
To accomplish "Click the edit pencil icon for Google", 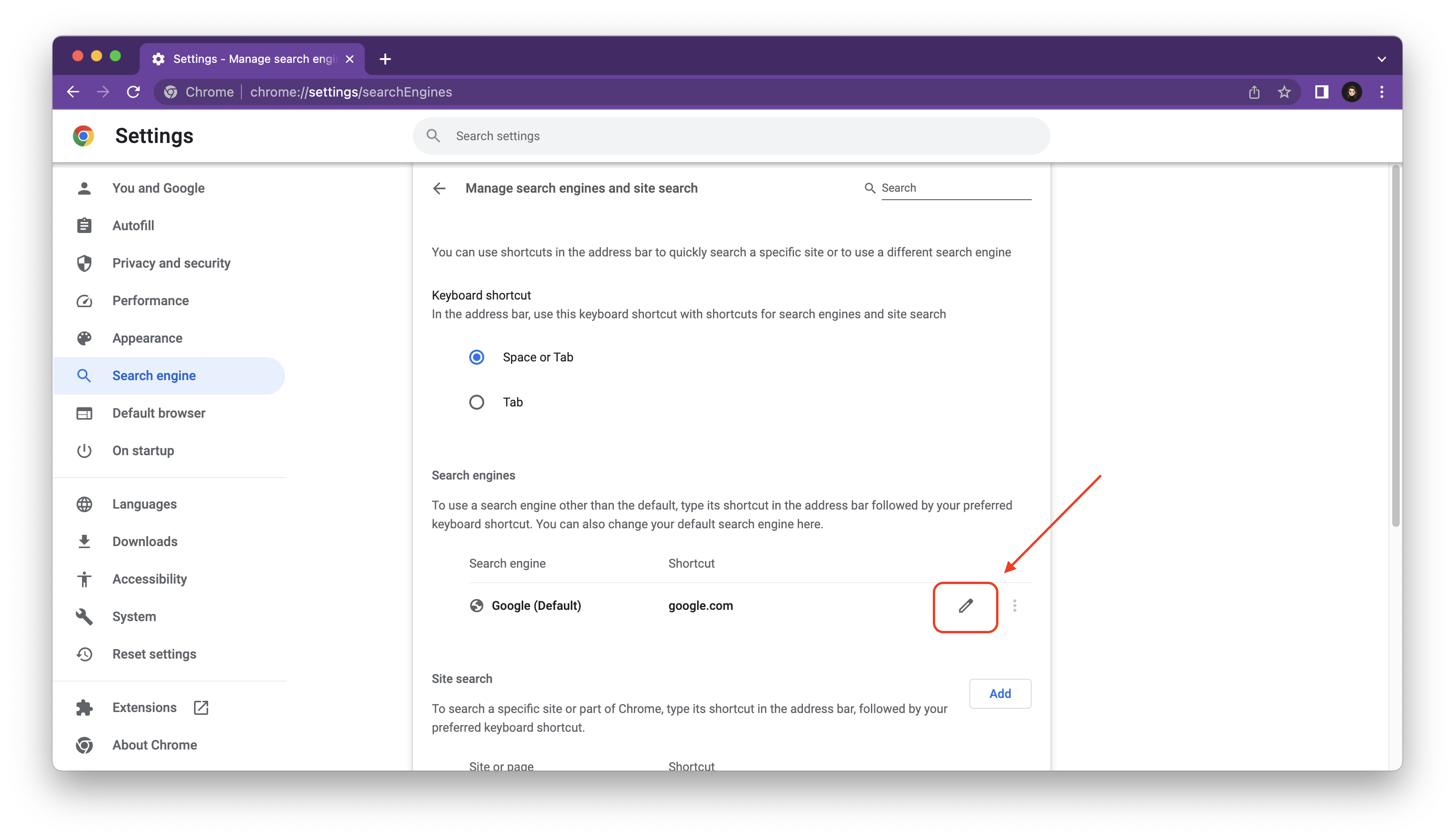I will (965, 605).
